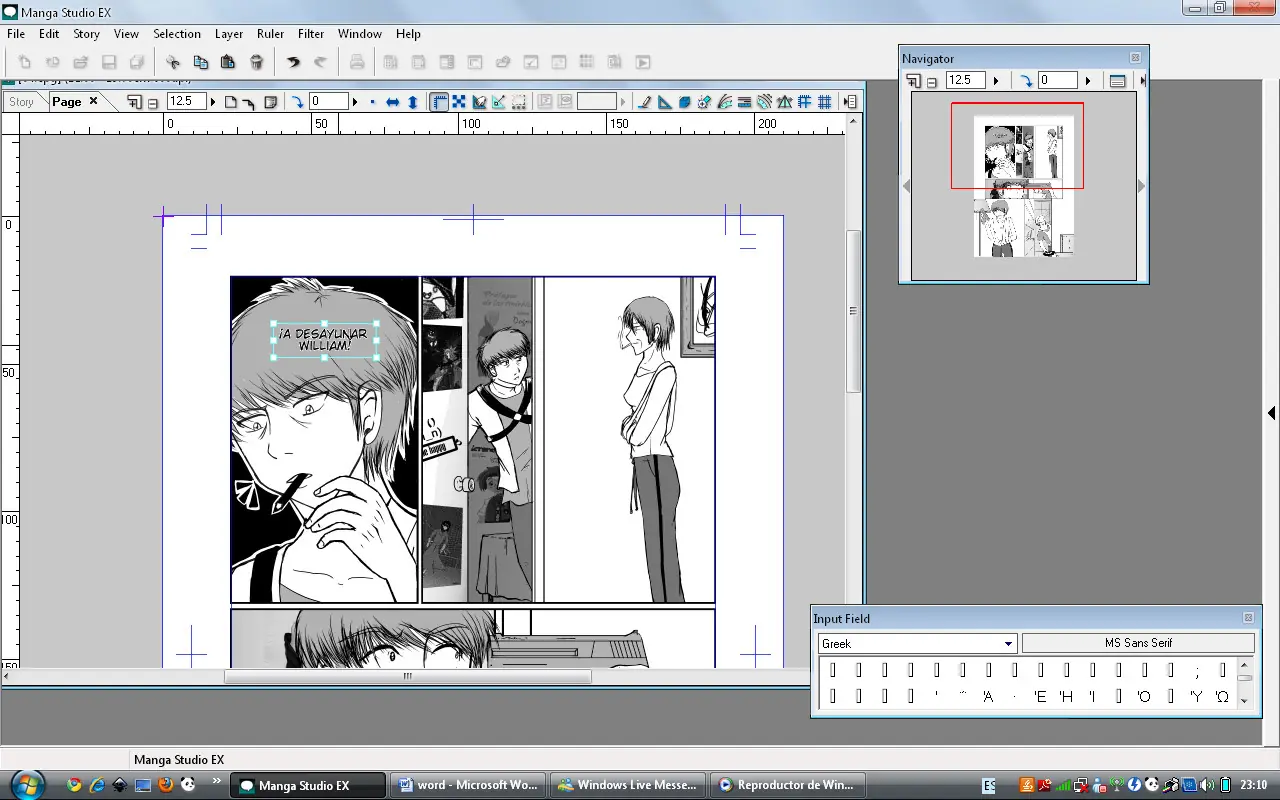Click the Flip vertically double-arrow icon

coord(413,102)
